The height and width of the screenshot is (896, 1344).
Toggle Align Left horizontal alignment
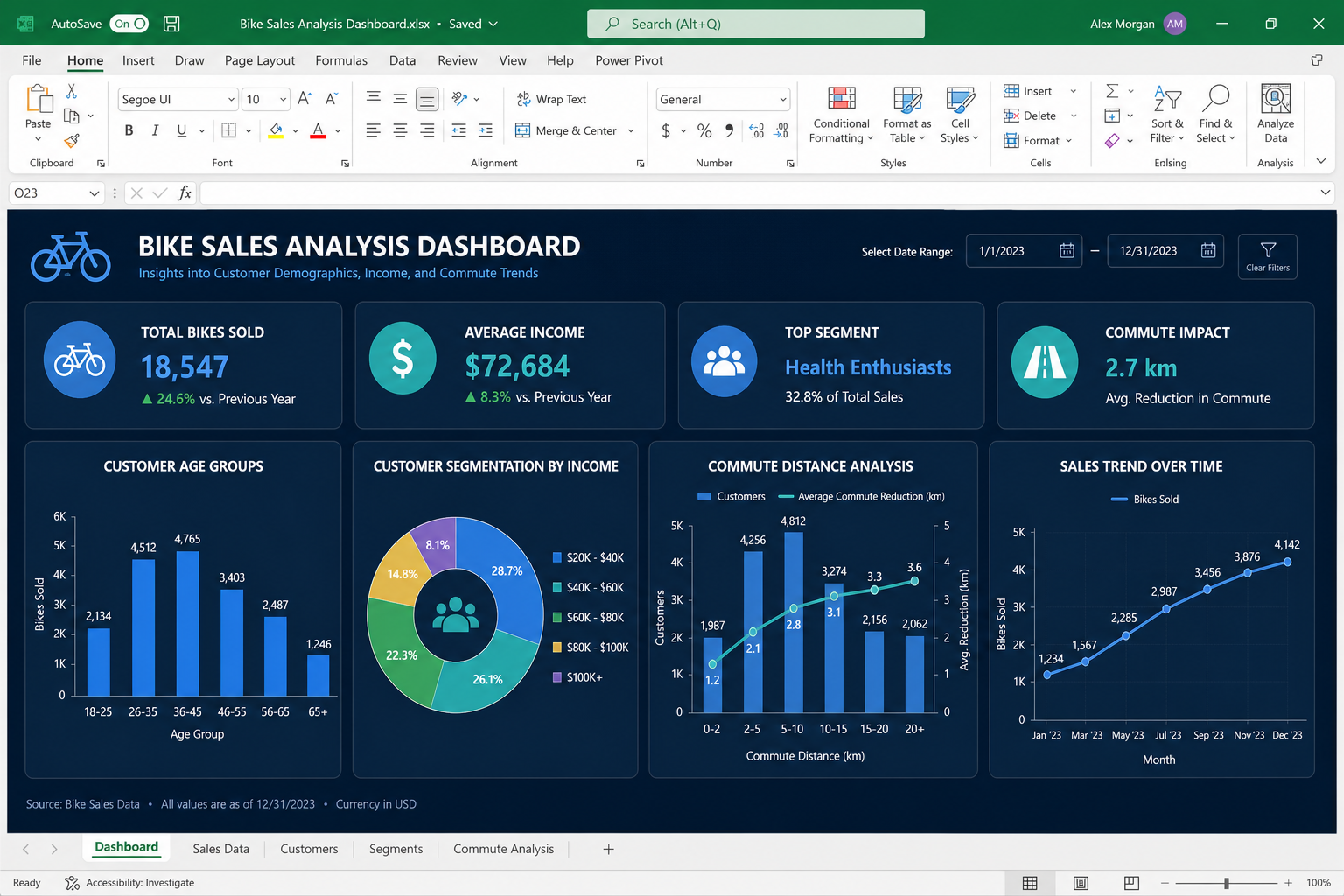[374, 130]
